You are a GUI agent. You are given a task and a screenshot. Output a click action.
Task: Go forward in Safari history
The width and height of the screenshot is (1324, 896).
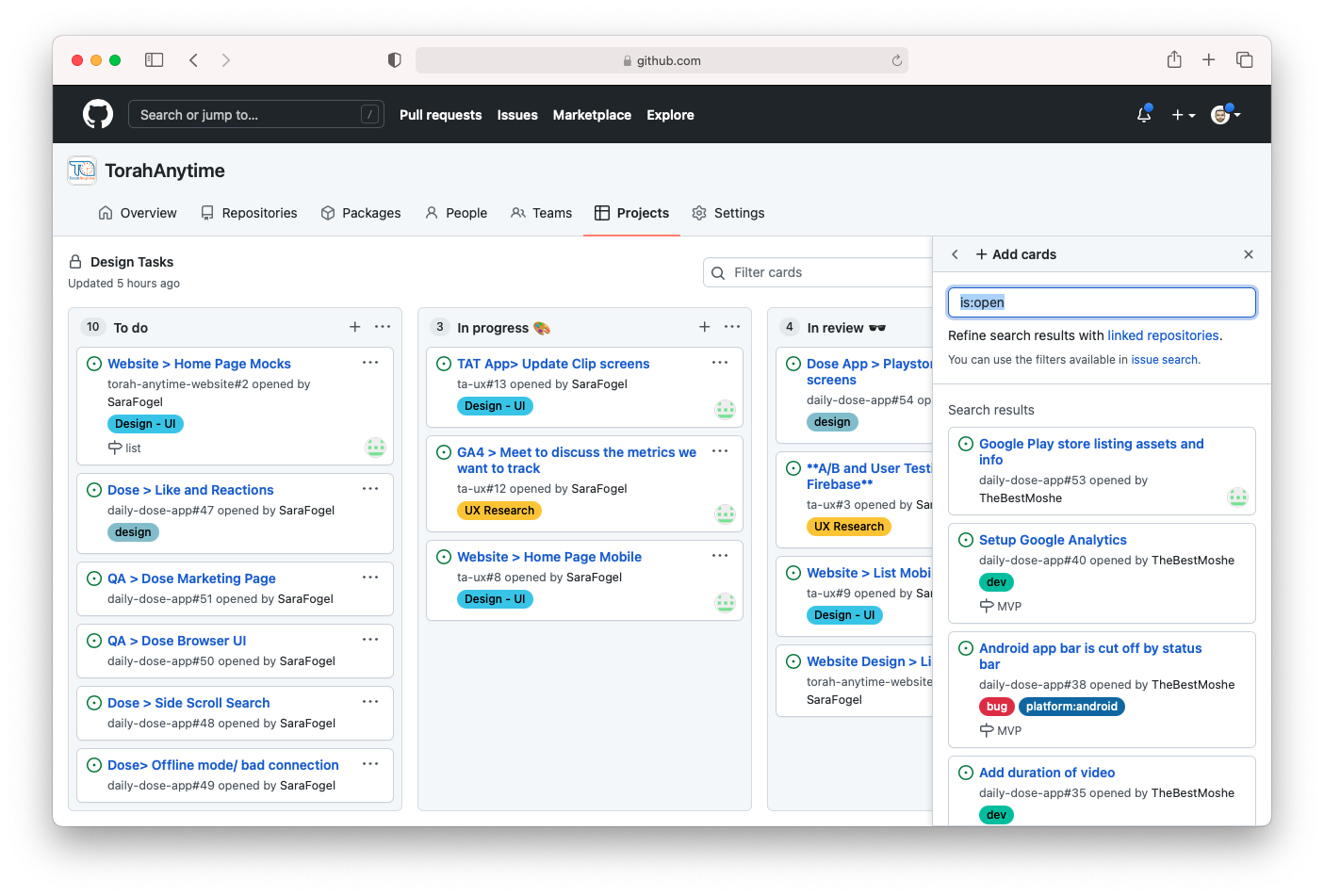pos(226,60)
